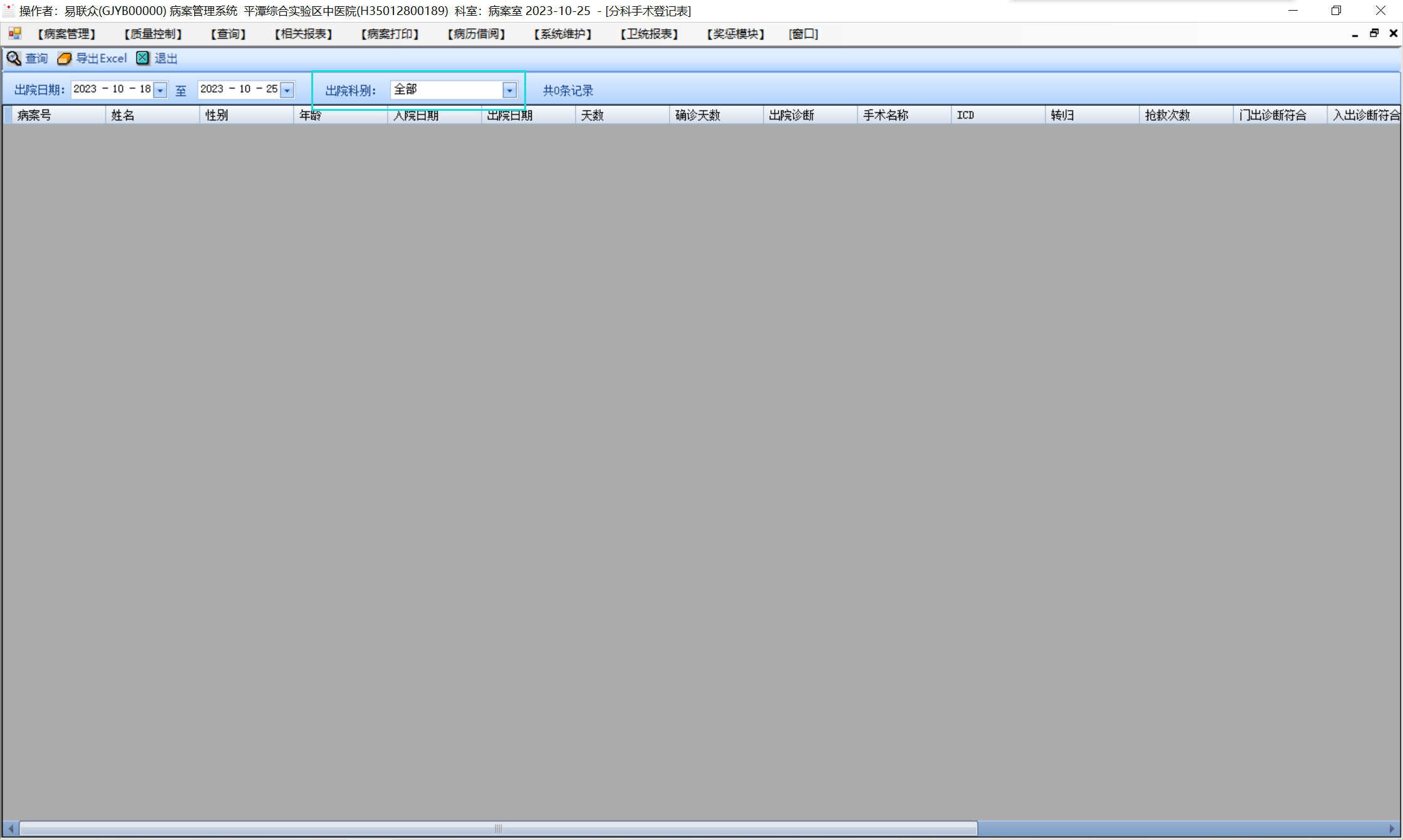Click the magnifier 查询 query icon
Viewport: 1403px width, 840px height.
14,58
